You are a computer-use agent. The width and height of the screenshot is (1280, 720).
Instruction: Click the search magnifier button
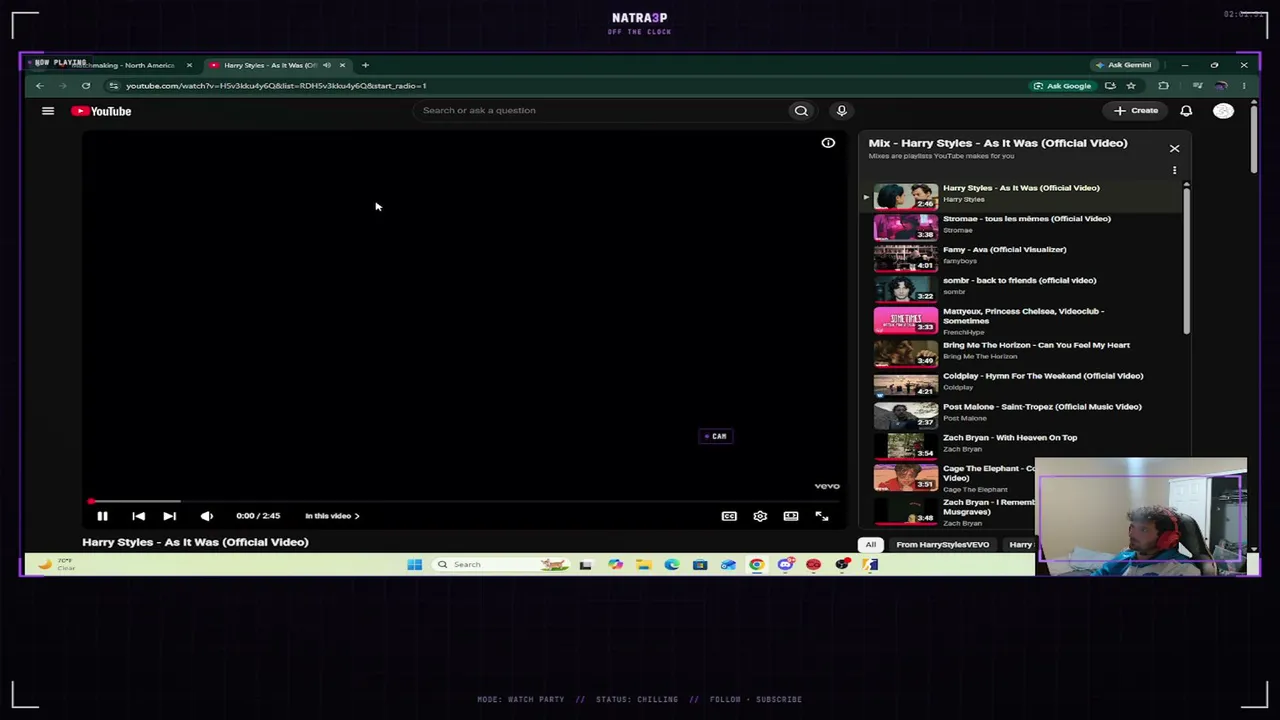(801, 111)
